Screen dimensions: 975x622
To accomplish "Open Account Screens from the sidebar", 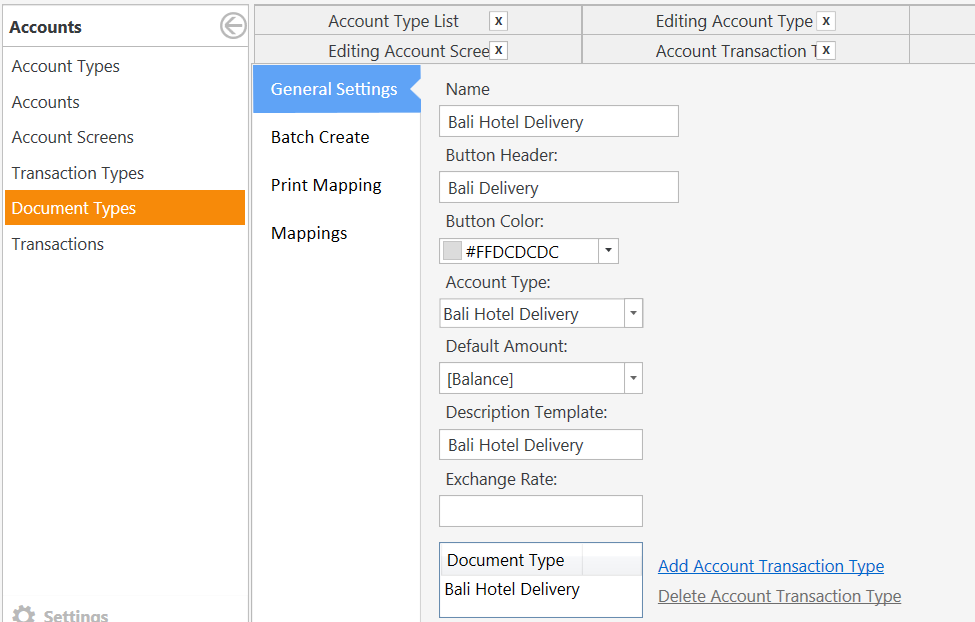I will click(x=73, y=137).
